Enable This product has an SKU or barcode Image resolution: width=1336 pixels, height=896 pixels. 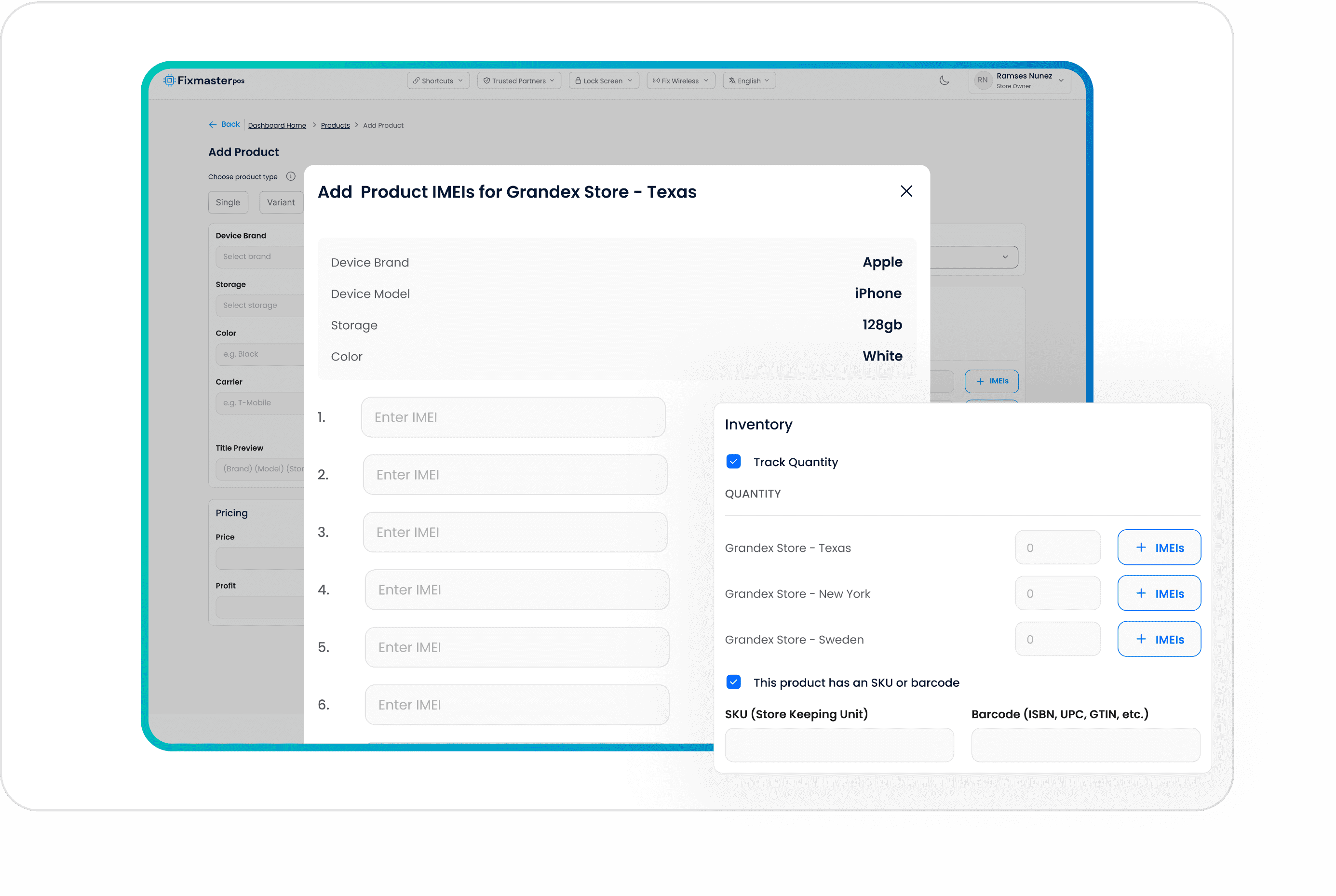click(734, 682)
